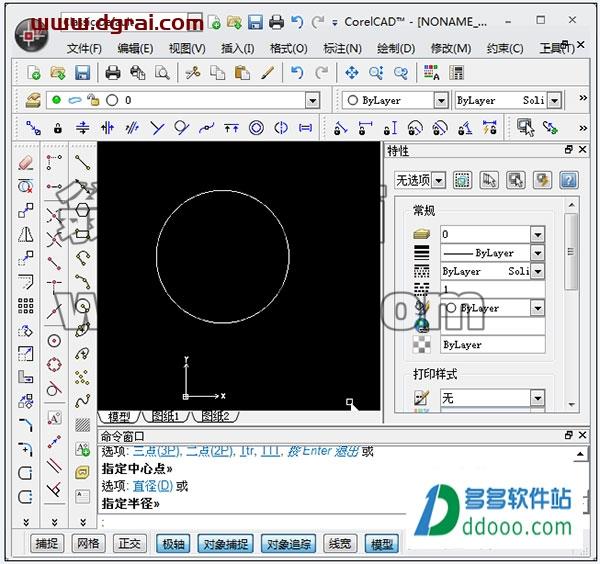600x564 pixels.
Task: Close the 特性 Properties panel
Action: (x=582, y=150)
